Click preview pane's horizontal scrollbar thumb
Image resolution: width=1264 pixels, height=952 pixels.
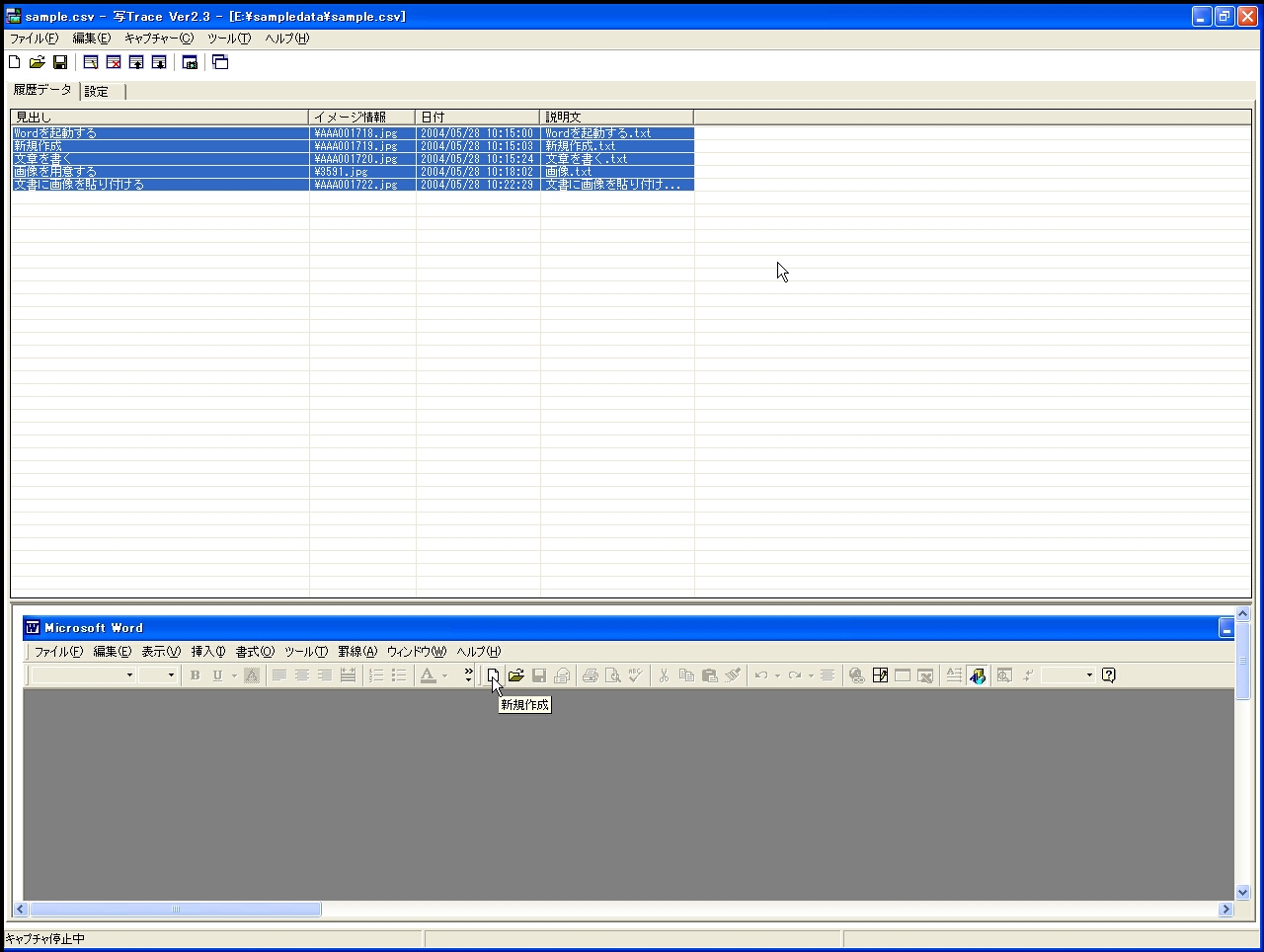pyautogui.click(x=176, y=910)
